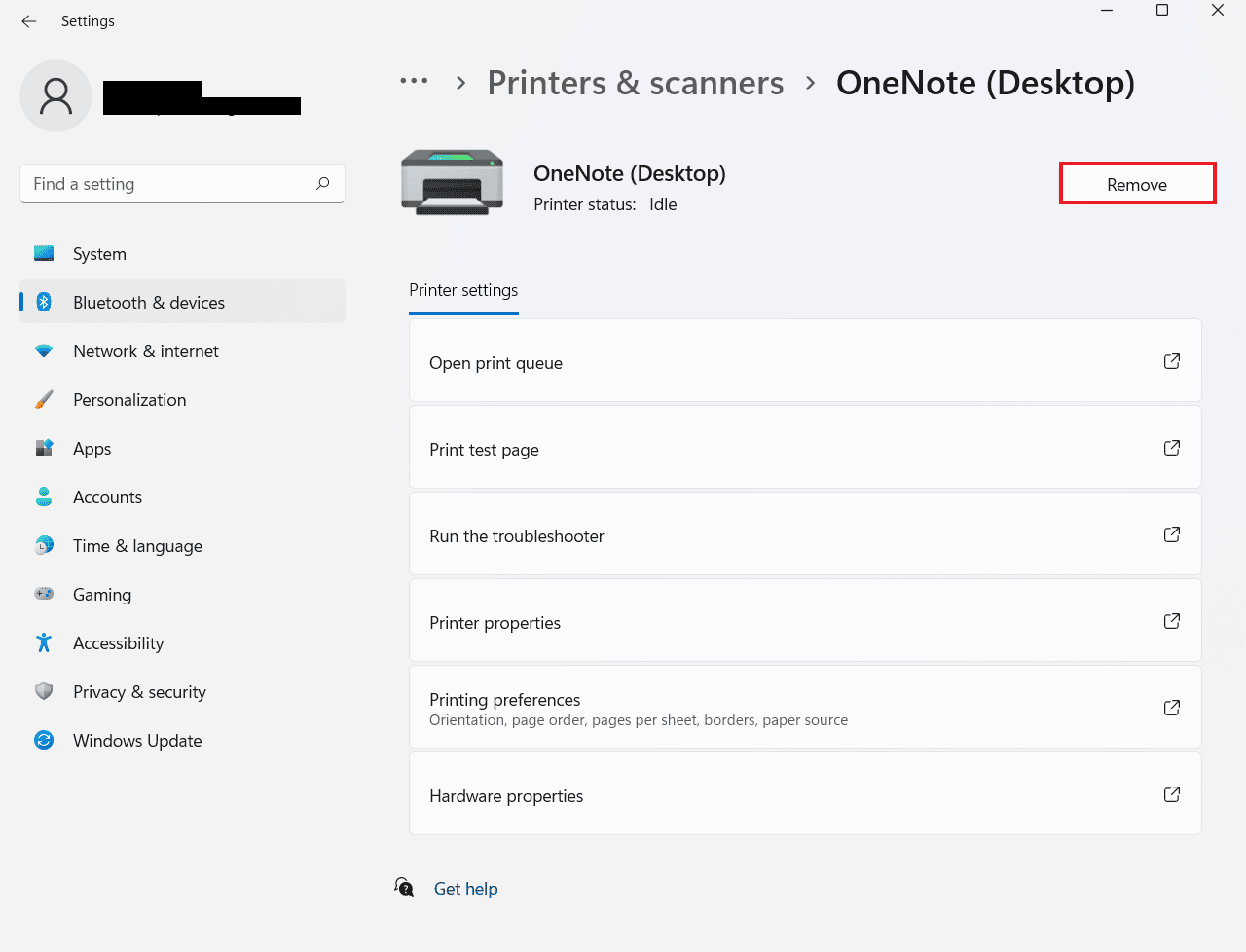The height and width of the screenshot is (952, 1246).
Task: Open Time & language settings
Action: [x=182, y=546]
